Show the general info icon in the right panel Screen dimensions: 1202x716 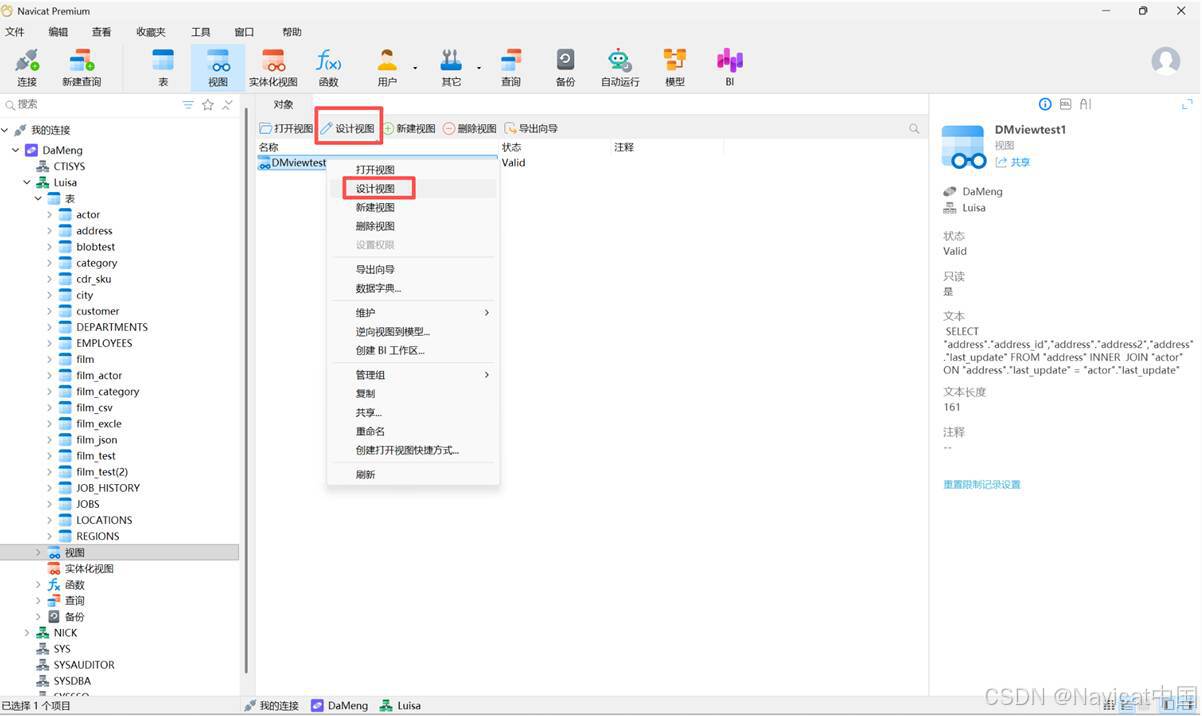click(x=1045, y=104)
